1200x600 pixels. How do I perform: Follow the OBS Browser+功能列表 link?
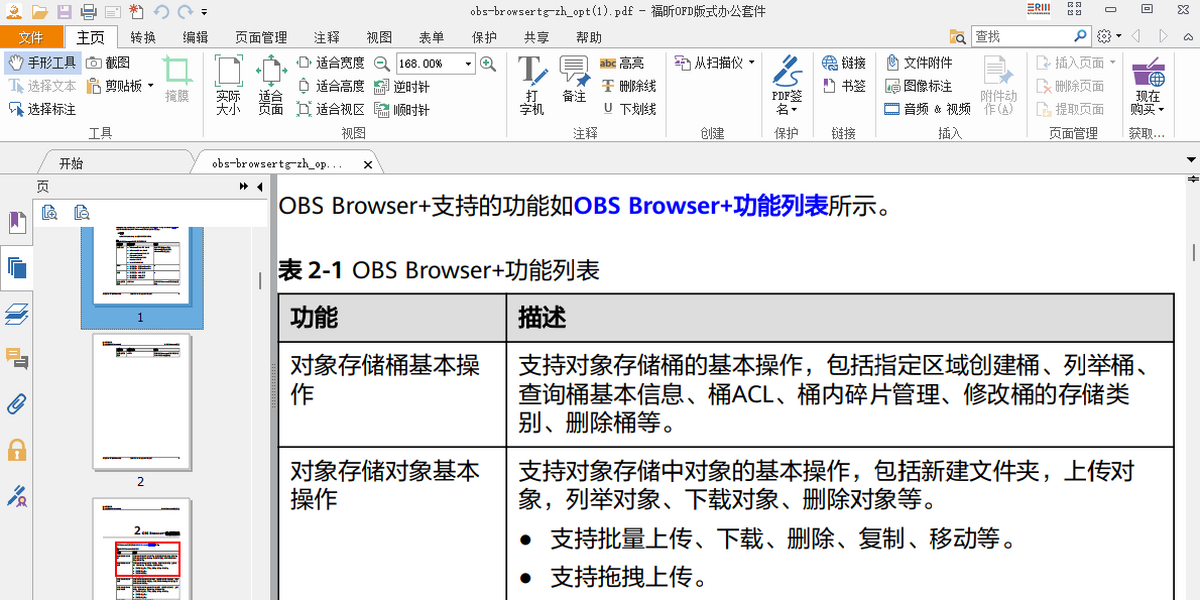701,206
